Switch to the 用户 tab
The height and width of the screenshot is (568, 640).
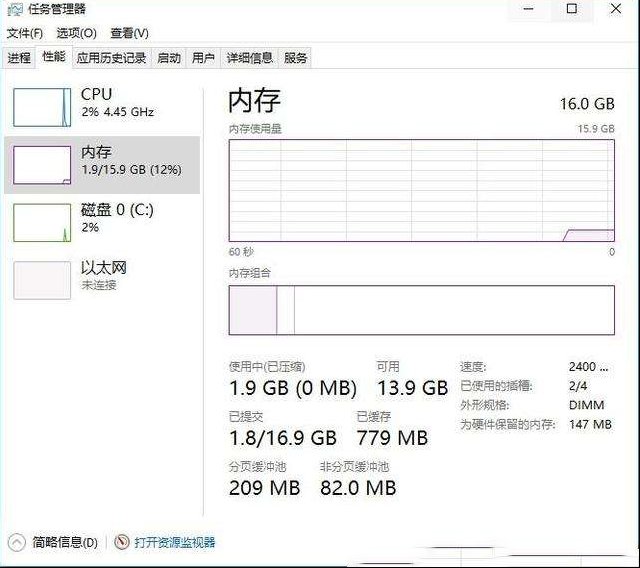203,58
